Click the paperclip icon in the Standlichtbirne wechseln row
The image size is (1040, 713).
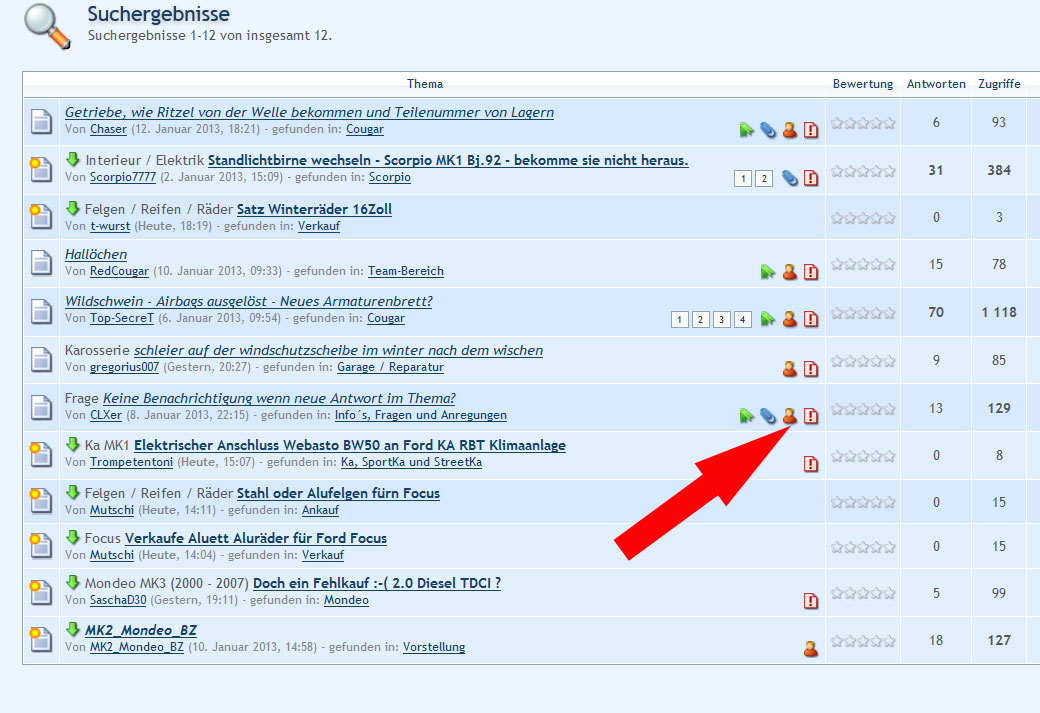coord(789,178)
